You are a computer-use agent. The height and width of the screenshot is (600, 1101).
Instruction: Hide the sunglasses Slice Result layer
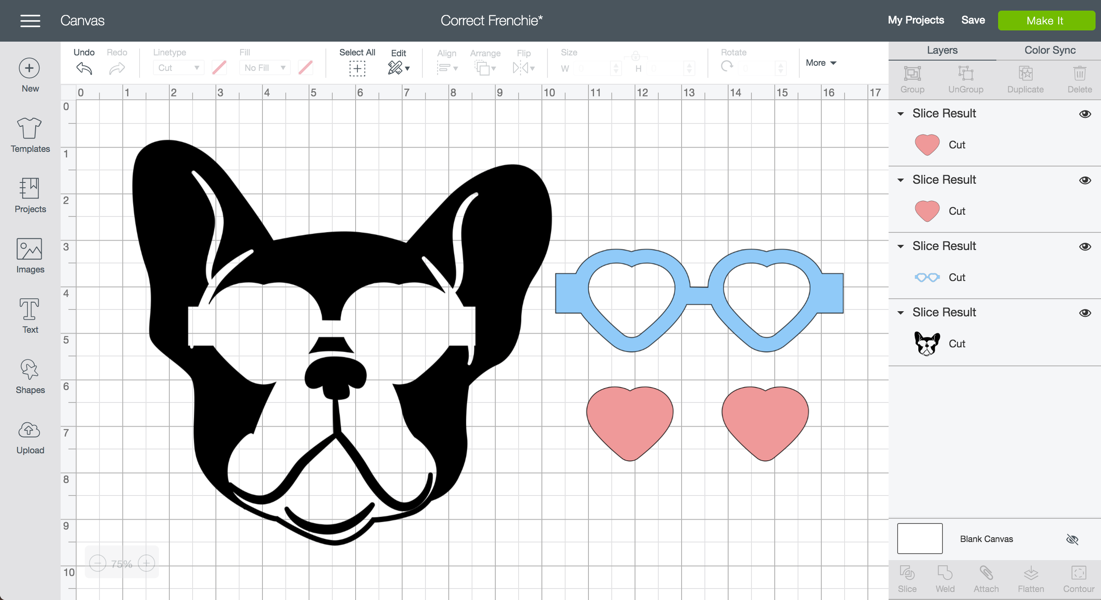click(x=1084, y=247)
